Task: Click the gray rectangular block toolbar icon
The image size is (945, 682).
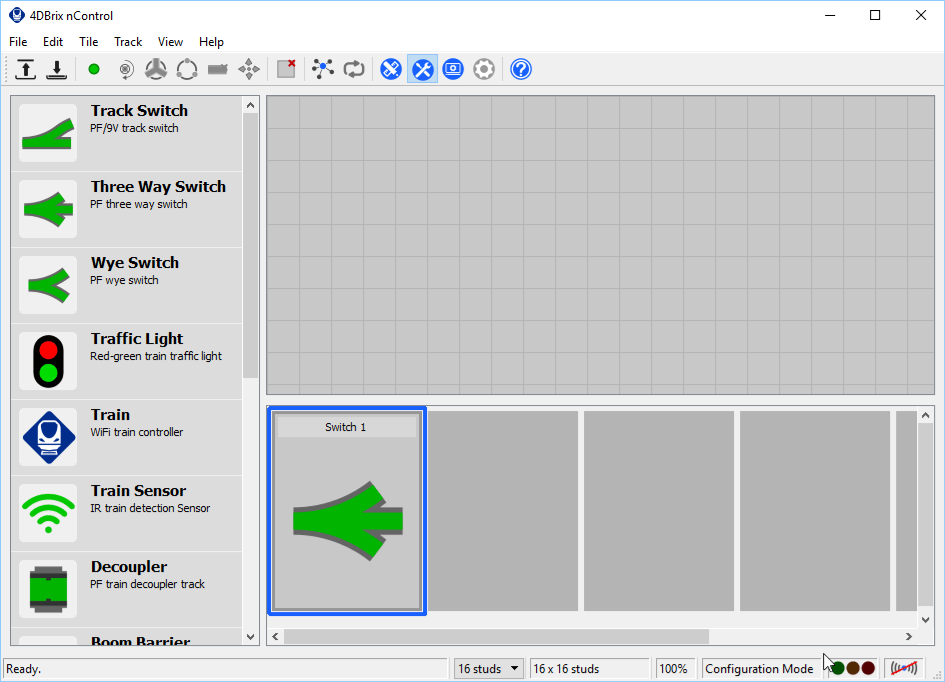Action: point(218,69)
